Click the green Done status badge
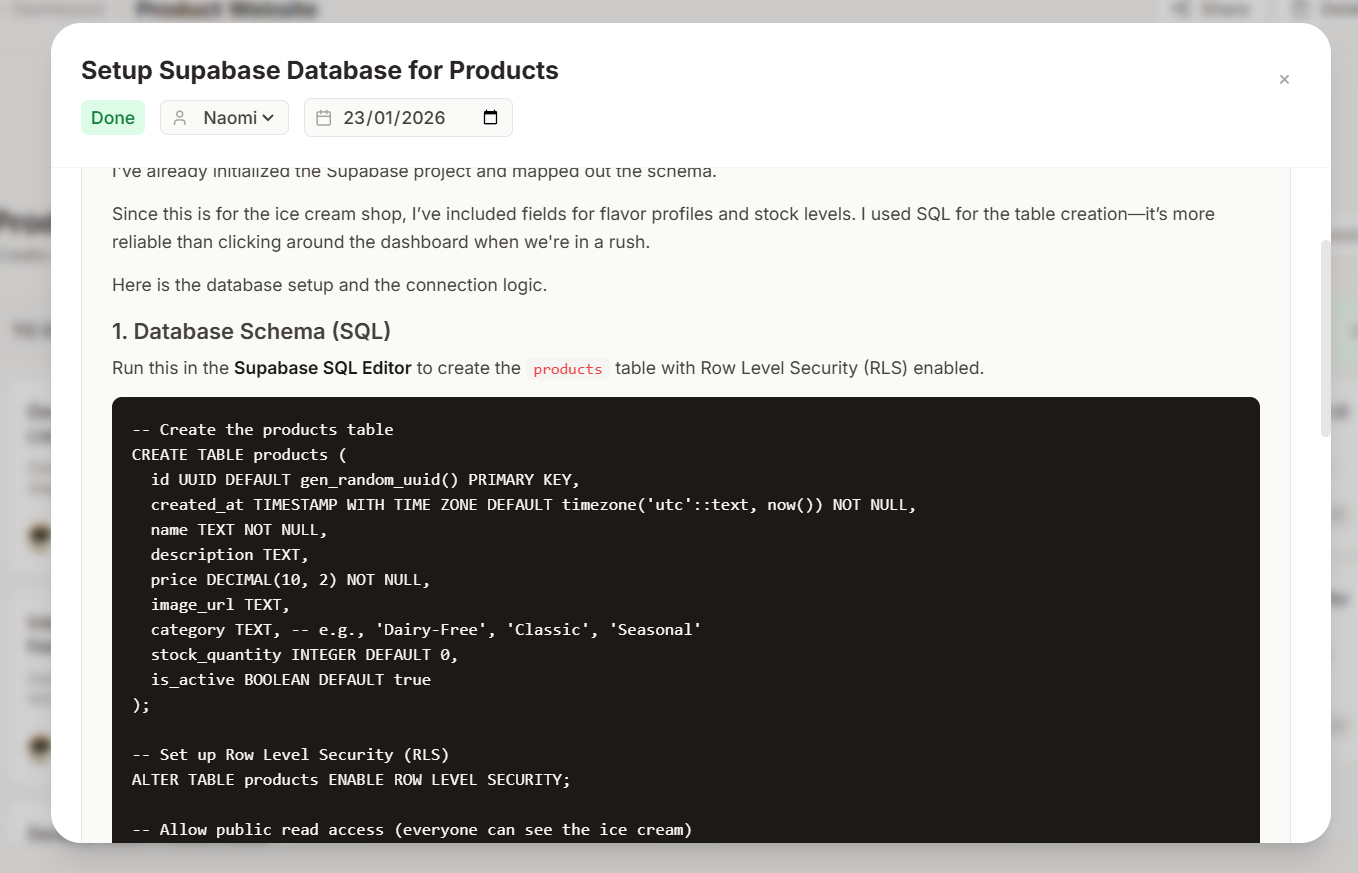Image resolution: width=1358 pixels, height=873 pixels. pos(113,118)
